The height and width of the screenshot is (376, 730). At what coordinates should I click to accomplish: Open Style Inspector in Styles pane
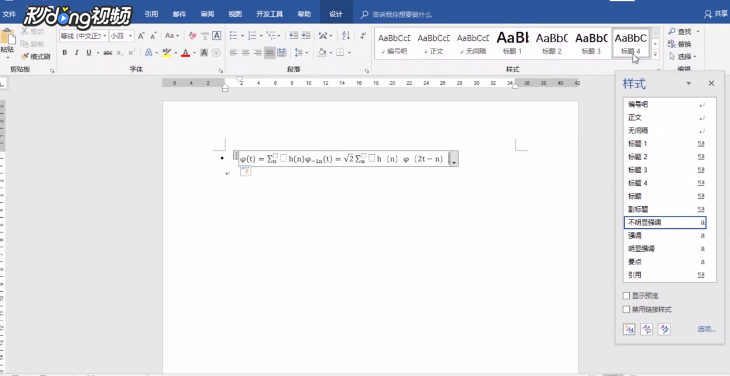coord(647,329)
